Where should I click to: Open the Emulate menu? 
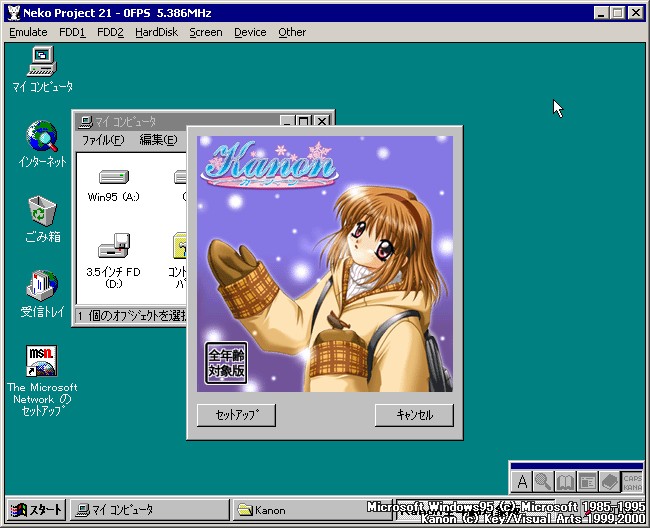tap(28, 32)
